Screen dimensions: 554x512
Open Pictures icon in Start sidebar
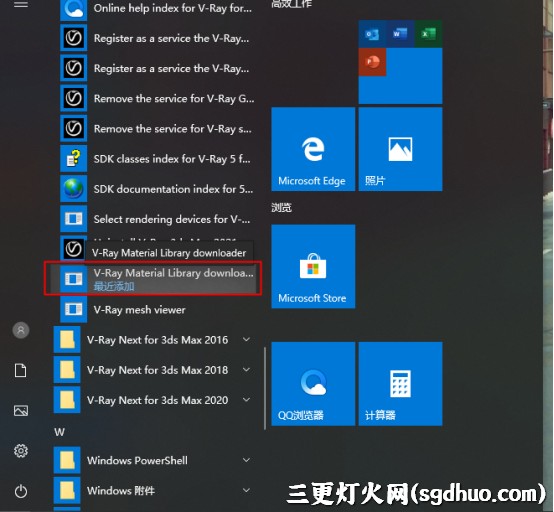click(21, 411)
